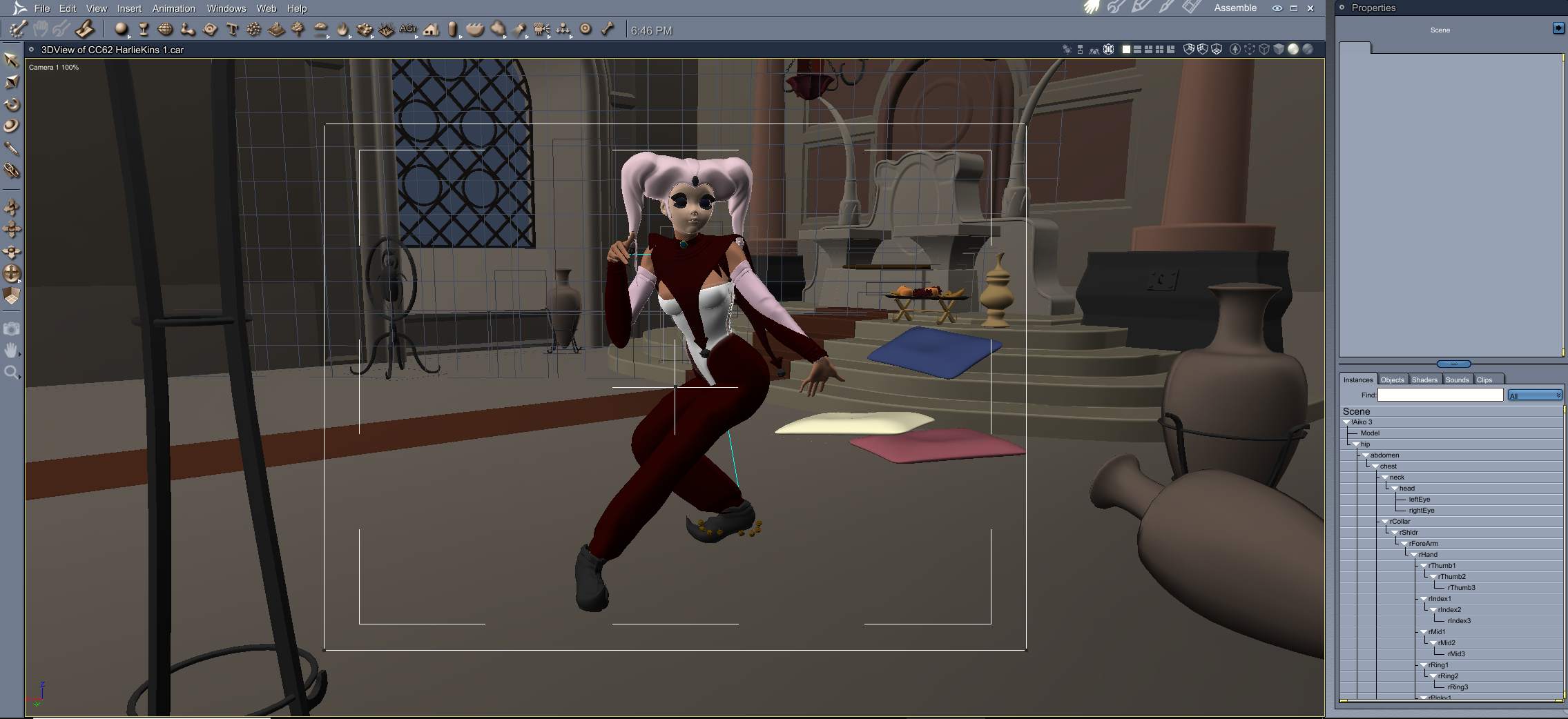Open the Model room wrench icon
Image resolution: width=1568 pixels, height=719 pixels.
[x=1116, y=8]
